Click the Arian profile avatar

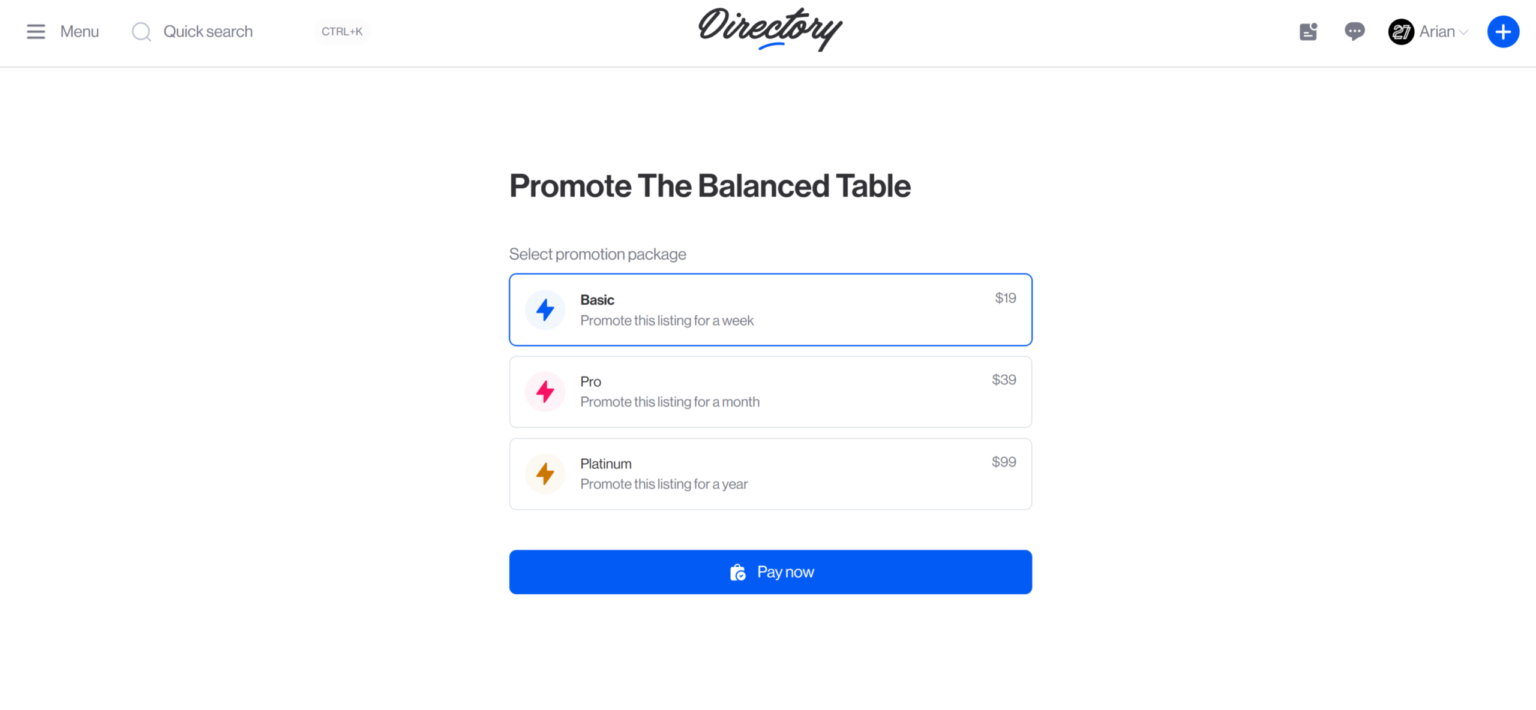tap(1401, 32)
